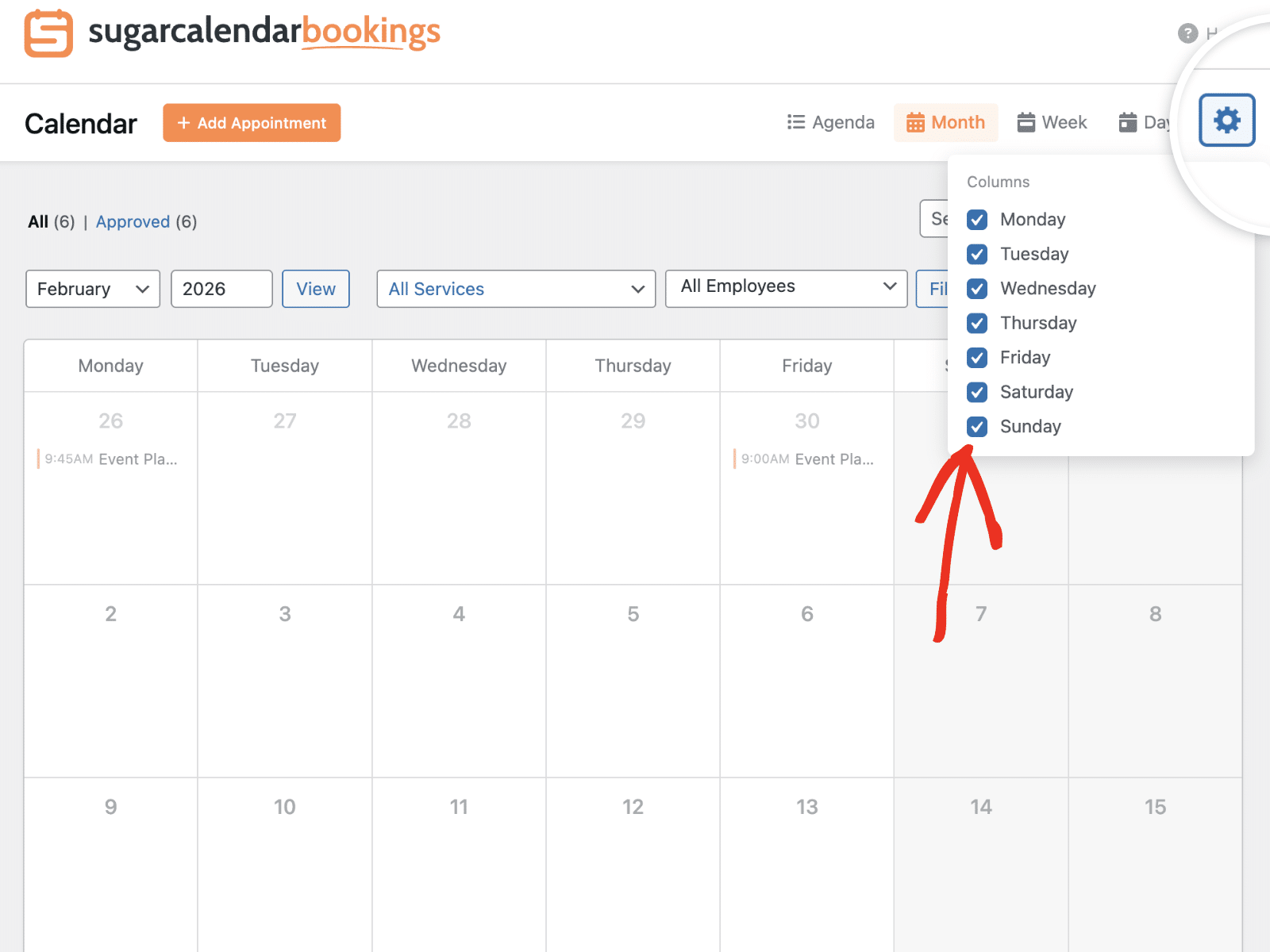Open the calendar settings gear
This screenshot has width=1270, height=952.
point(1226,120)
